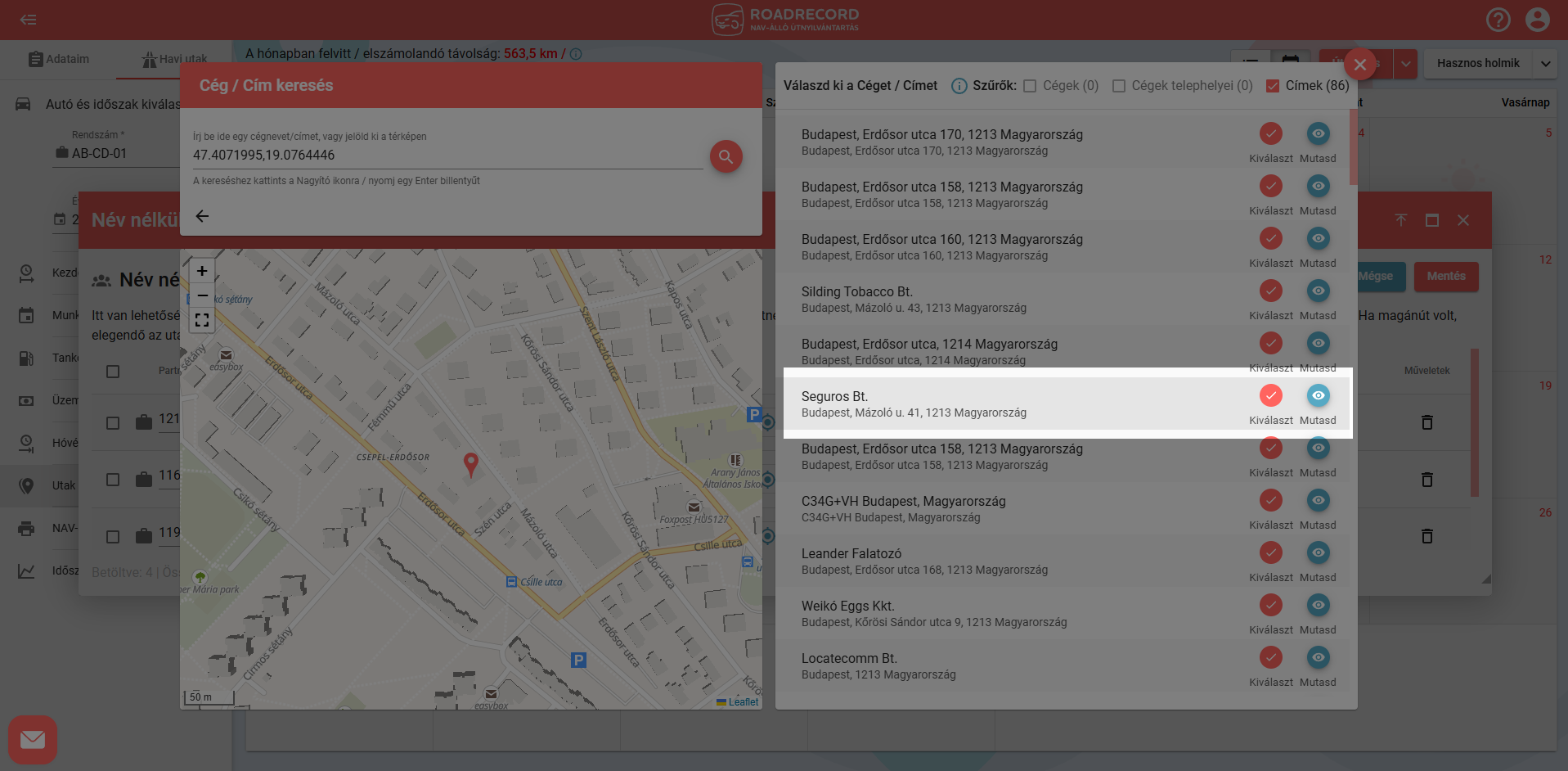Screen dimensions: 1568x771
Task: Open the filter info icon beside Szűrők
Action: [x=959, y=86]
